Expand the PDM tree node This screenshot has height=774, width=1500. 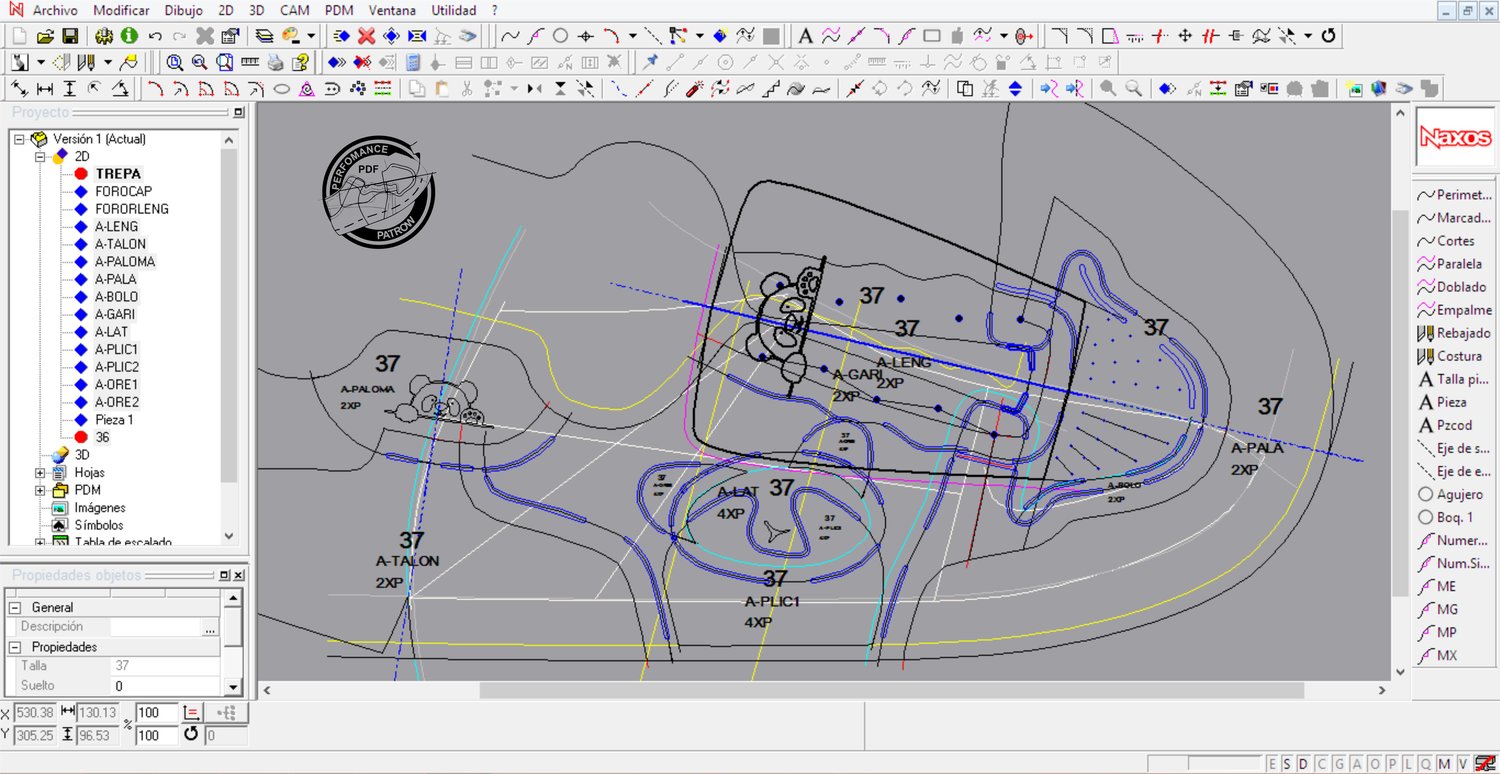41,490
